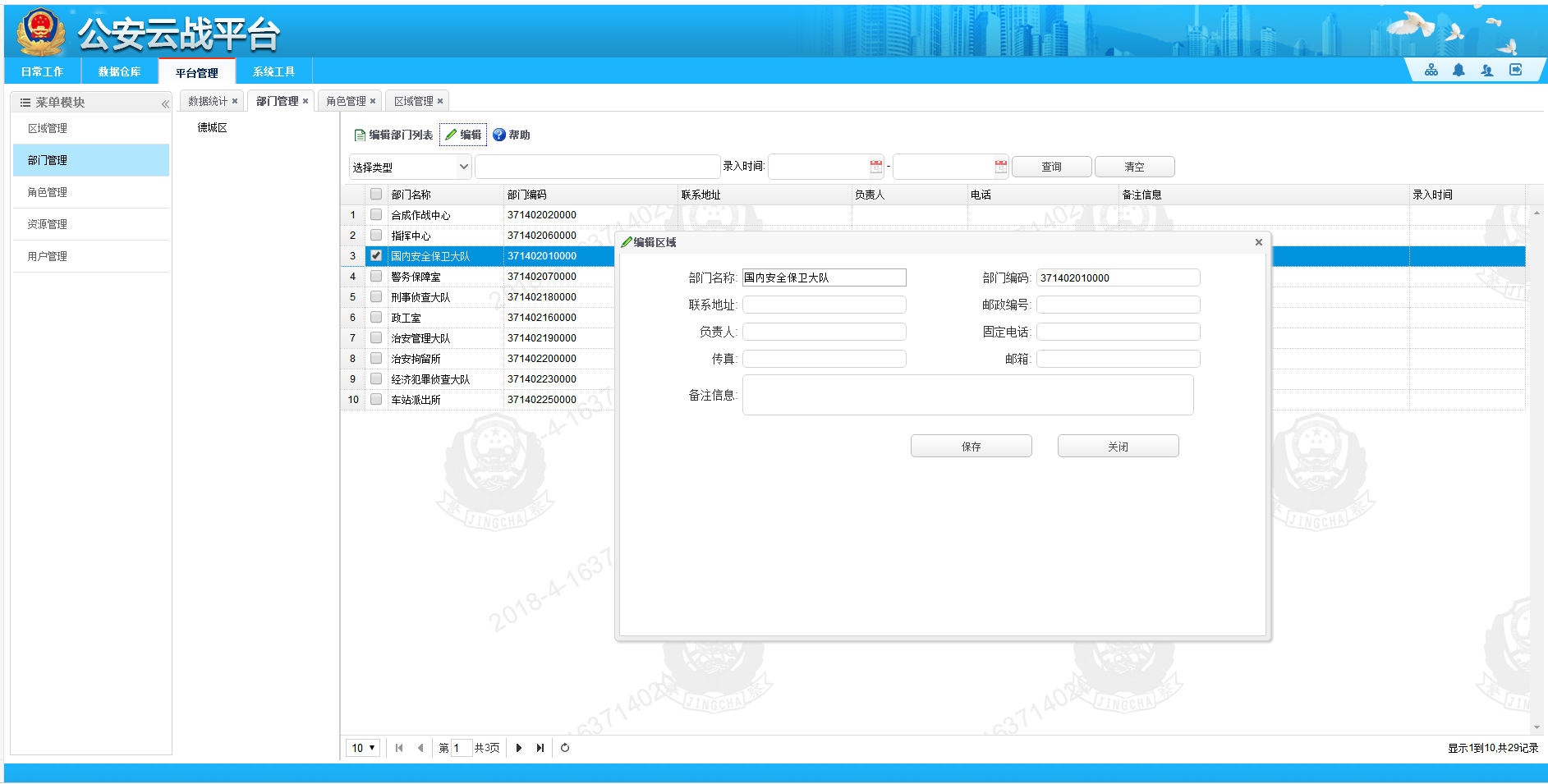The width and height of the screenshot is (1548, 784).
Task: Check the box for 合成作战中心 row
Action: point(376,214)
